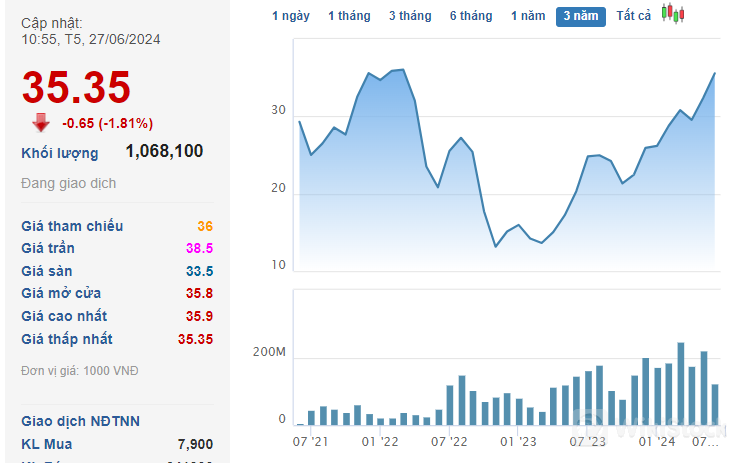Click the active 3 năm range button
This screenshot has width=737, height=463.
point(581,16)
